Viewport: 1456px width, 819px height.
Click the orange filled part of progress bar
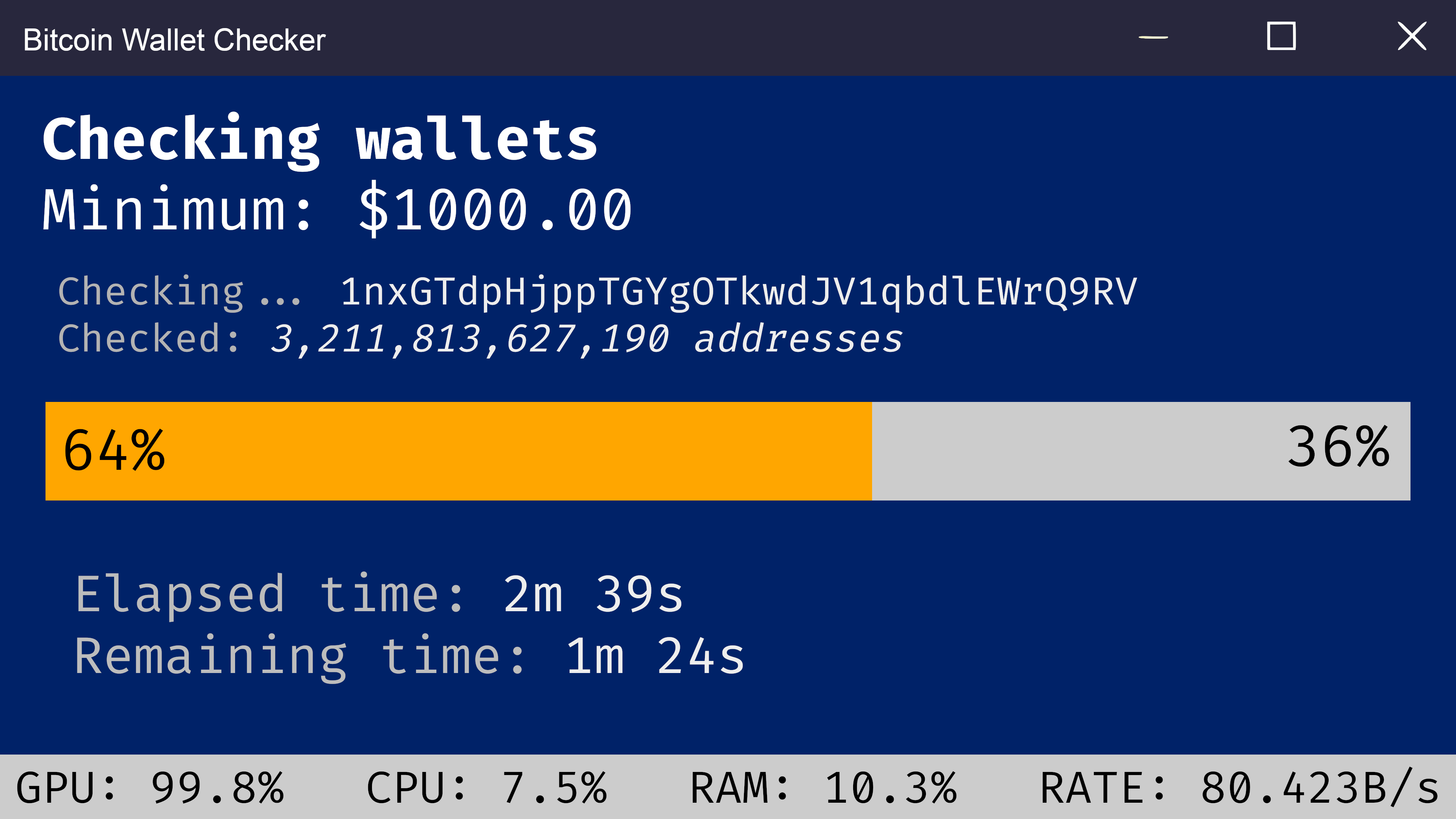[x=509, y=451]
